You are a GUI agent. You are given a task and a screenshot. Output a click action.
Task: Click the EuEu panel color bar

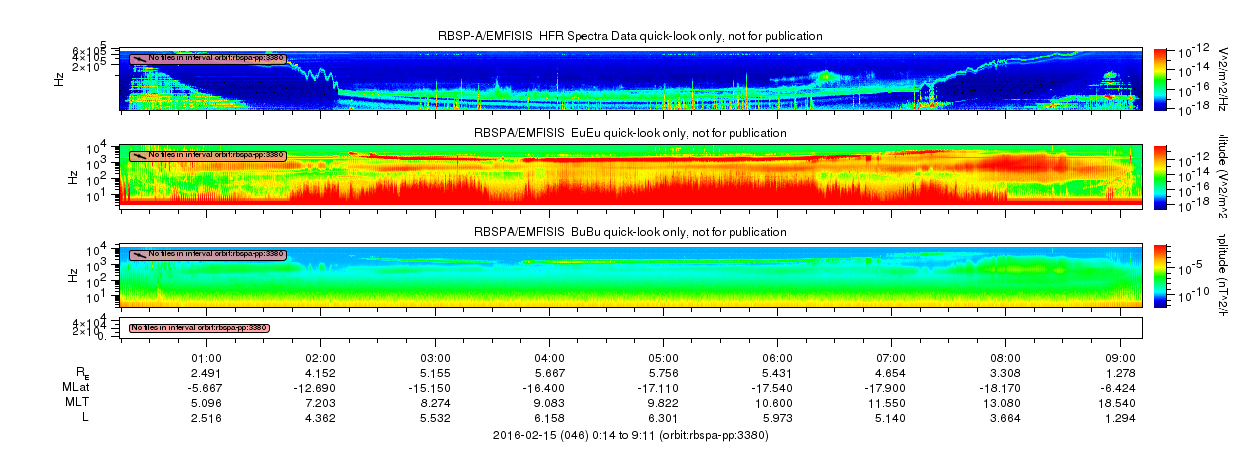point(1161,175)
